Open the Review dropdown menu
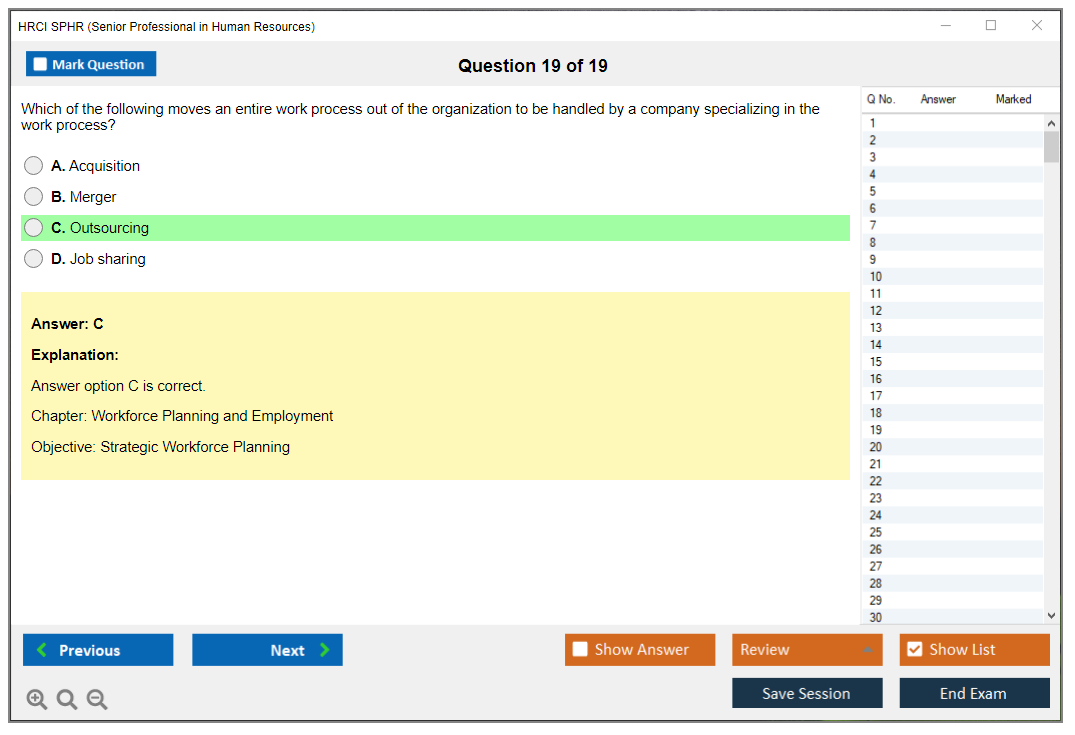 pyautogui.click(x=807, y=650)
